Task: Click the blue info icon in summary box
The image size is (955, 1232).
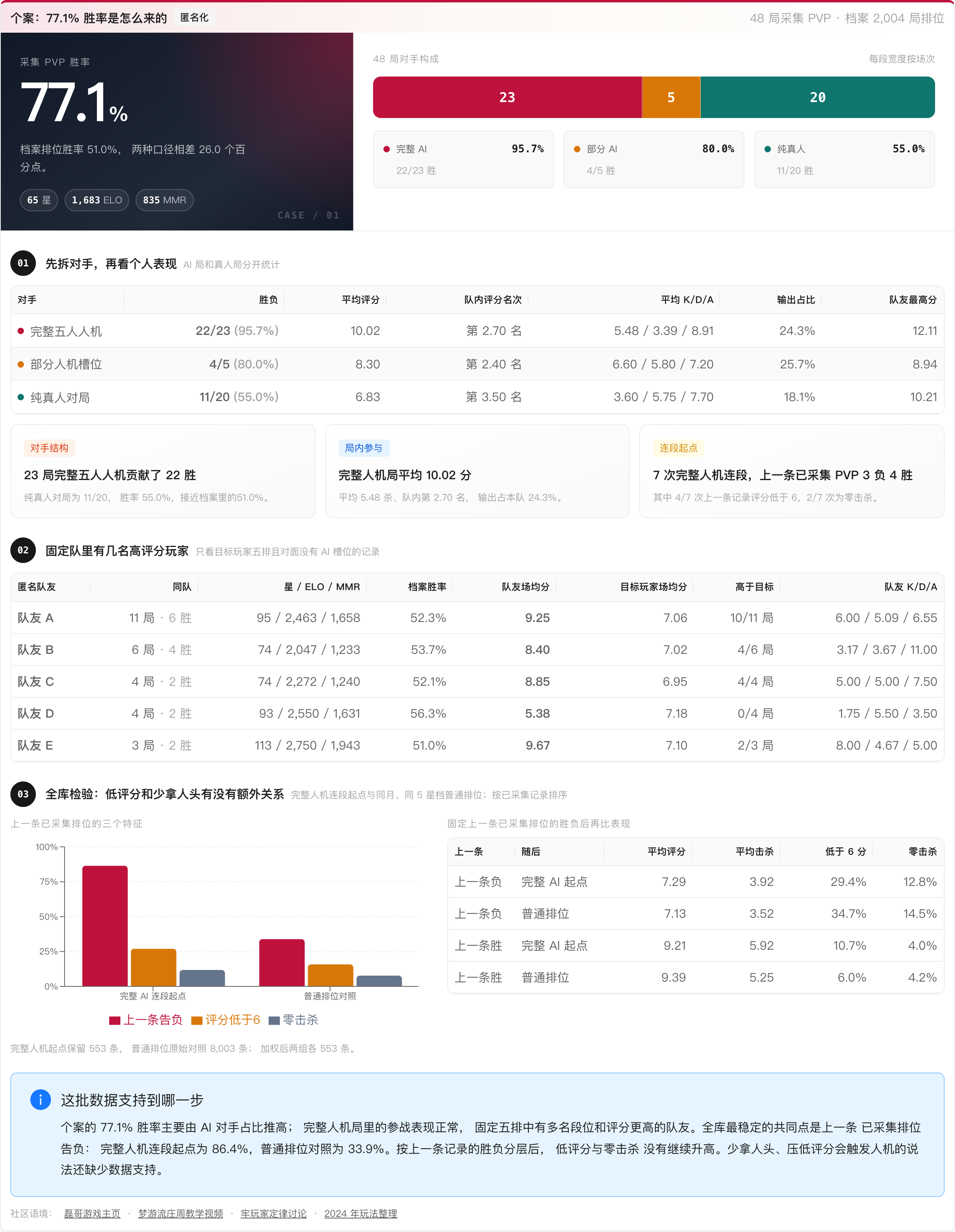Action: coord(40,1100)
